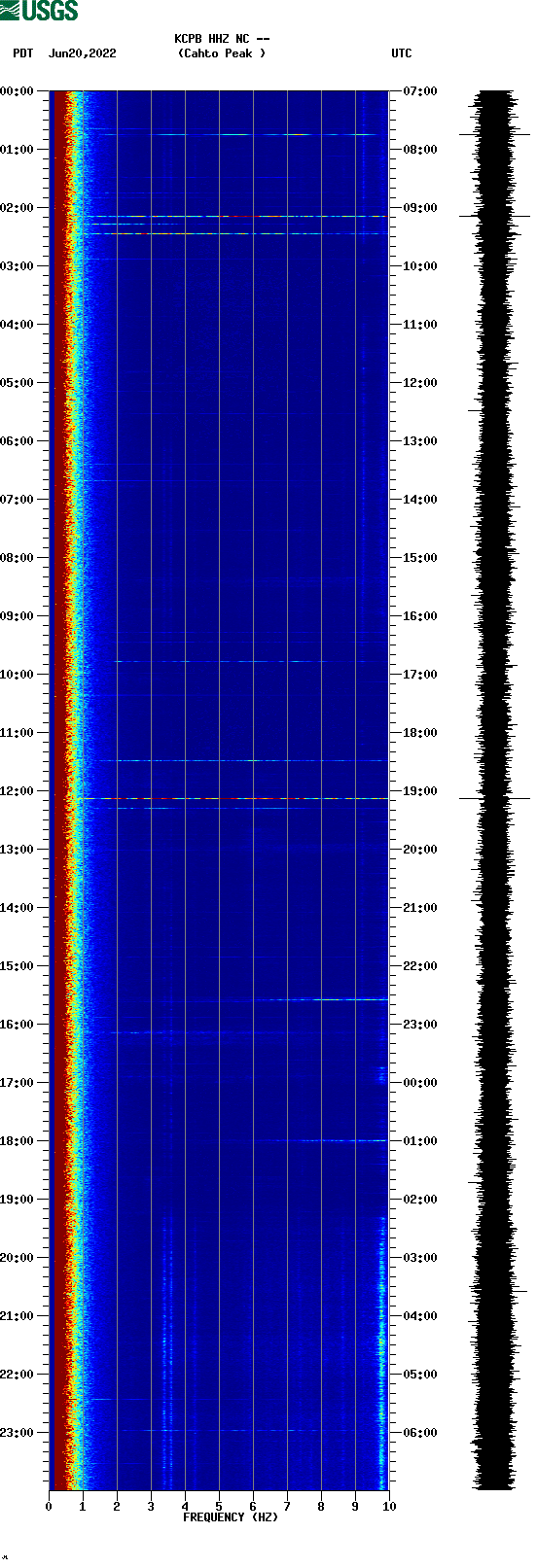Click the PDT timezone label
This screenshot has height=1568, width=537.
23,53
